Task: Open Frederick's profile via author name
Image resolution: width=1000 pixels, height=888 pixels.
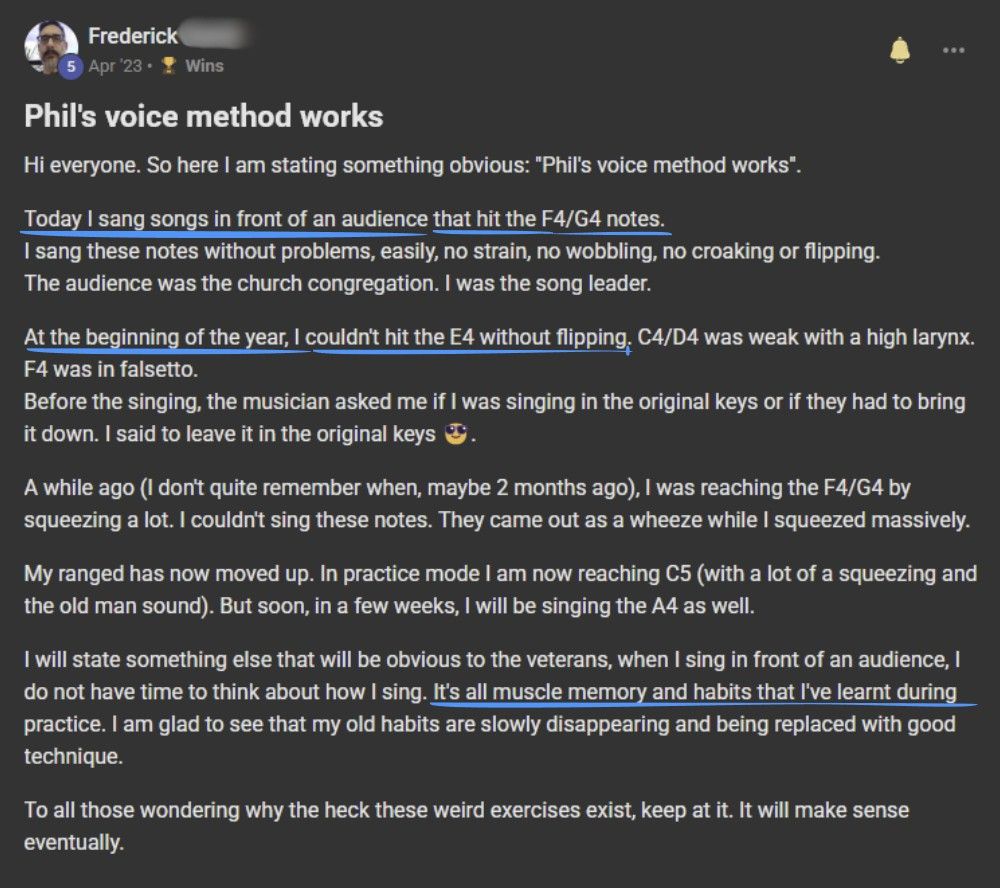Action: click(132, 36)
